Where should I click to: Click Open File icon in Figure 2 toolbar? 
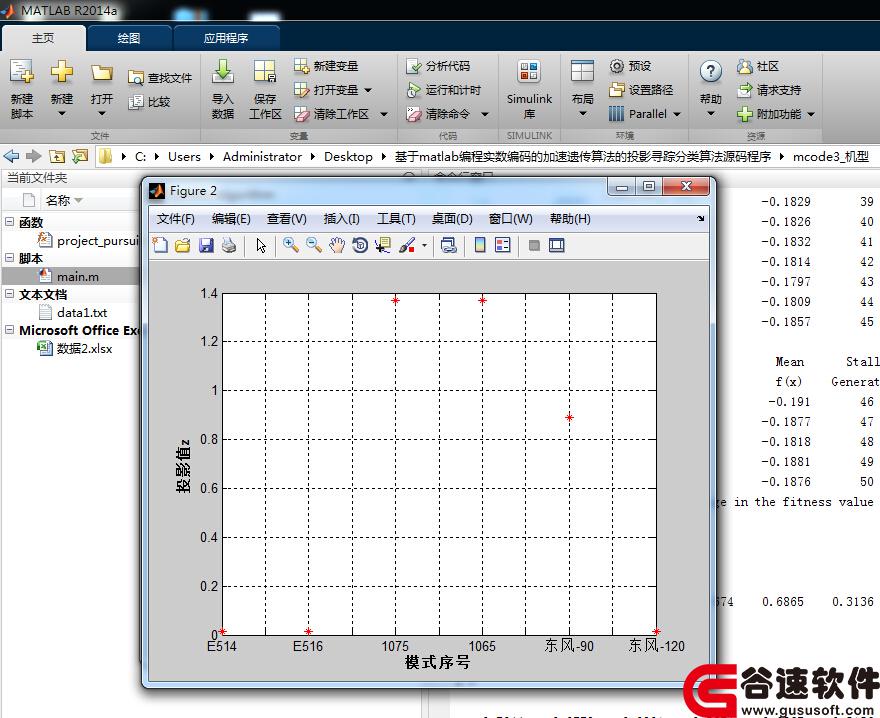click(183, 245)
